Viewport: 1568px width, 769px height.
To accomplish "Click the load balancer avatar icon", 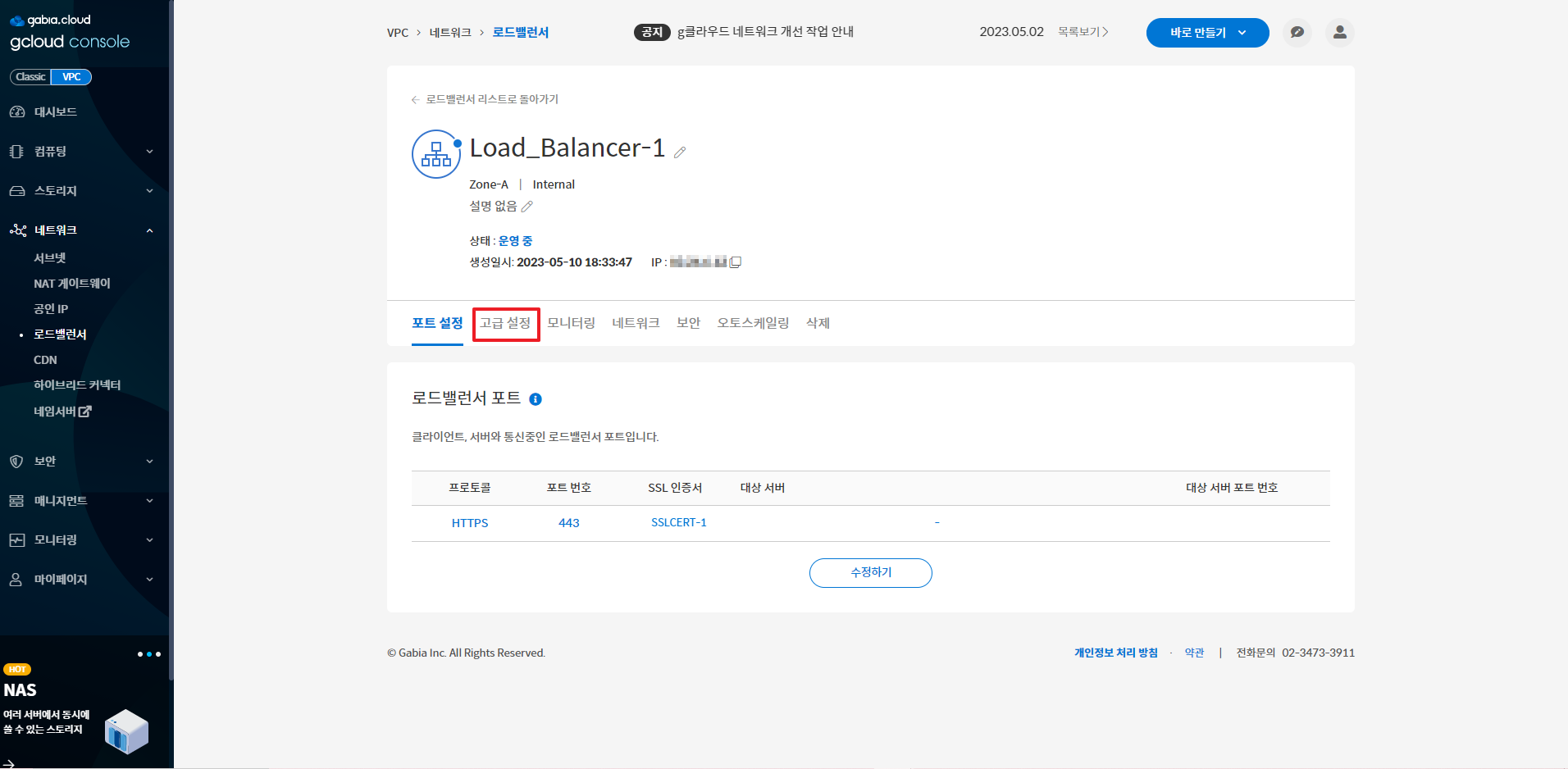I will (436, 154).
